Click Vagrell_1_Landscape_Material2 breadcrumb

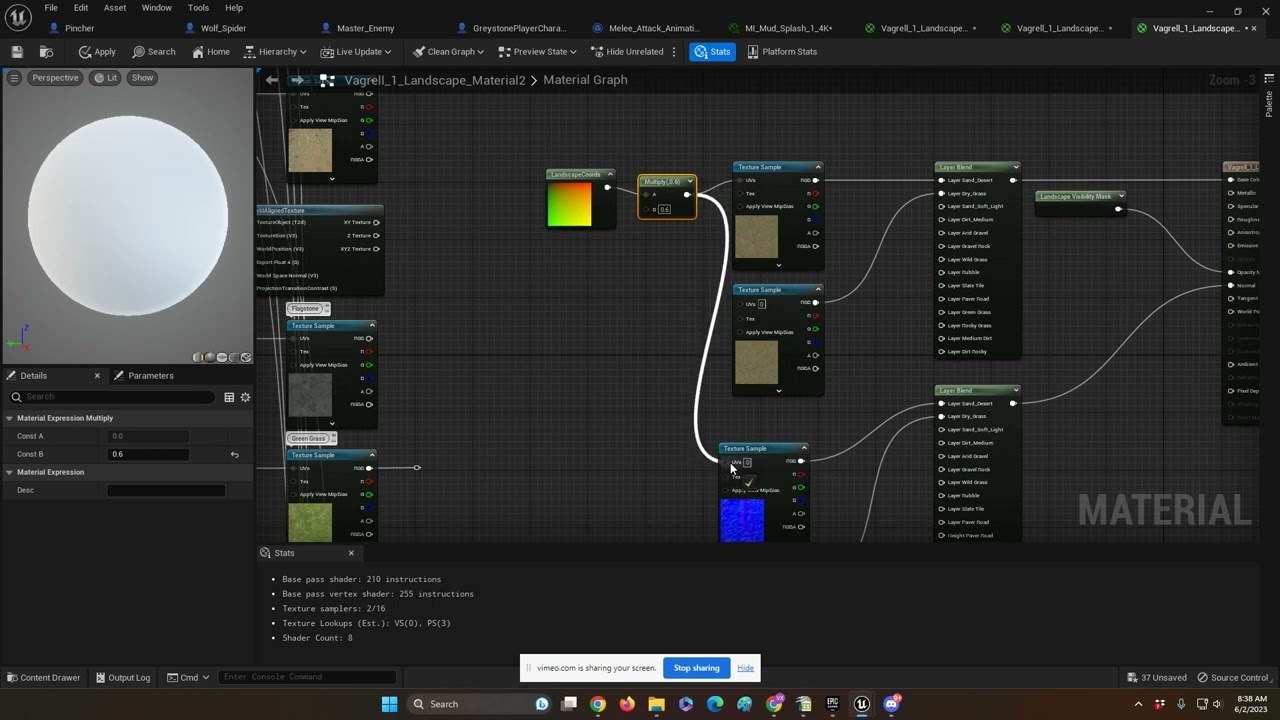click(x=435, y=80)
